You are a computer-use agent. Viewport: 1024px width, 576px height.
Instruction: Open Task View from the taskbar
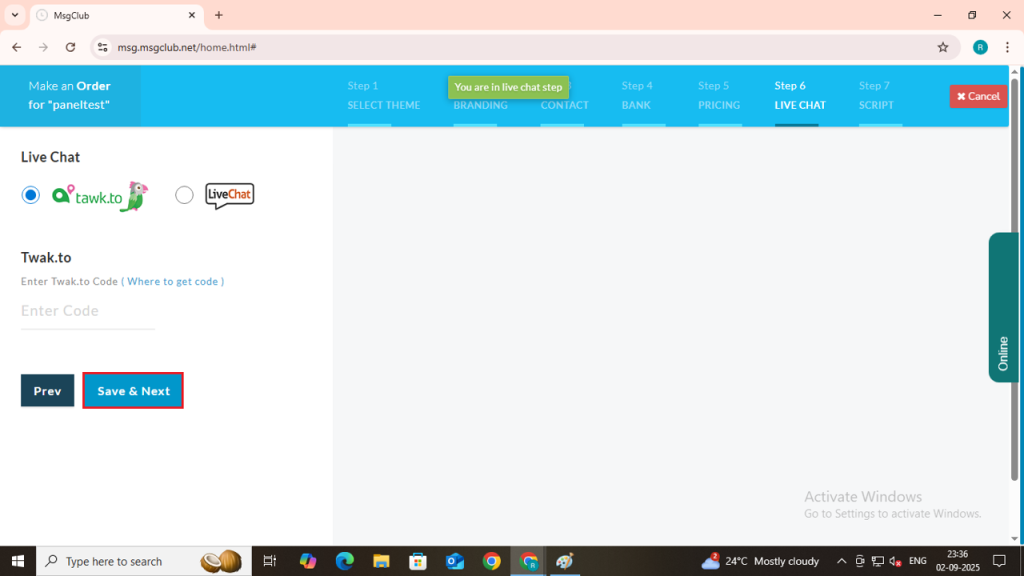269,561
